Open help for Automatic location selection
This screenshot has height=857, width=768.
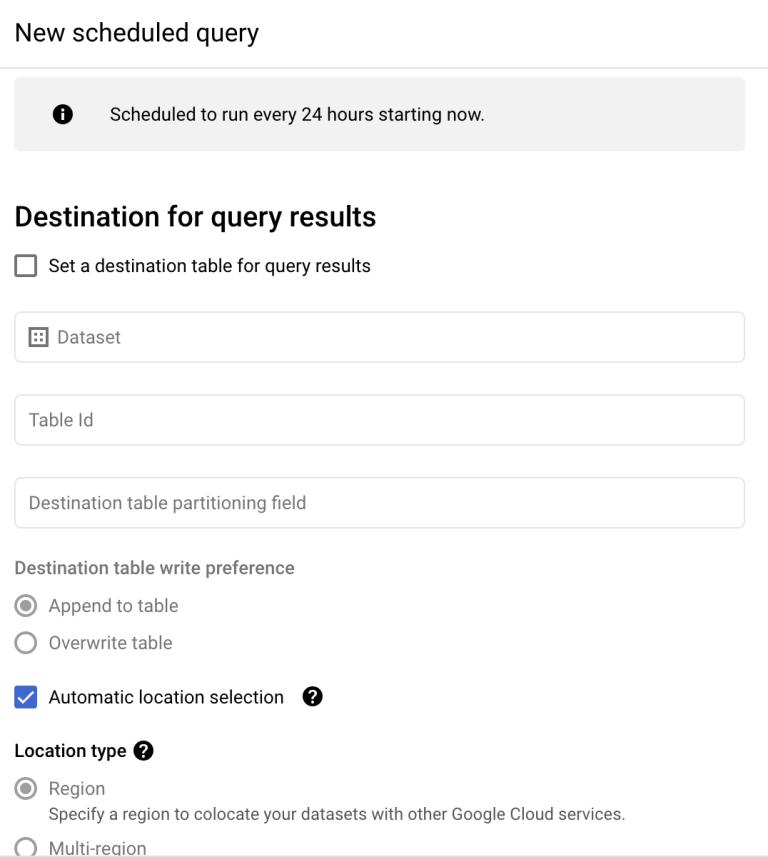(312, 697)
